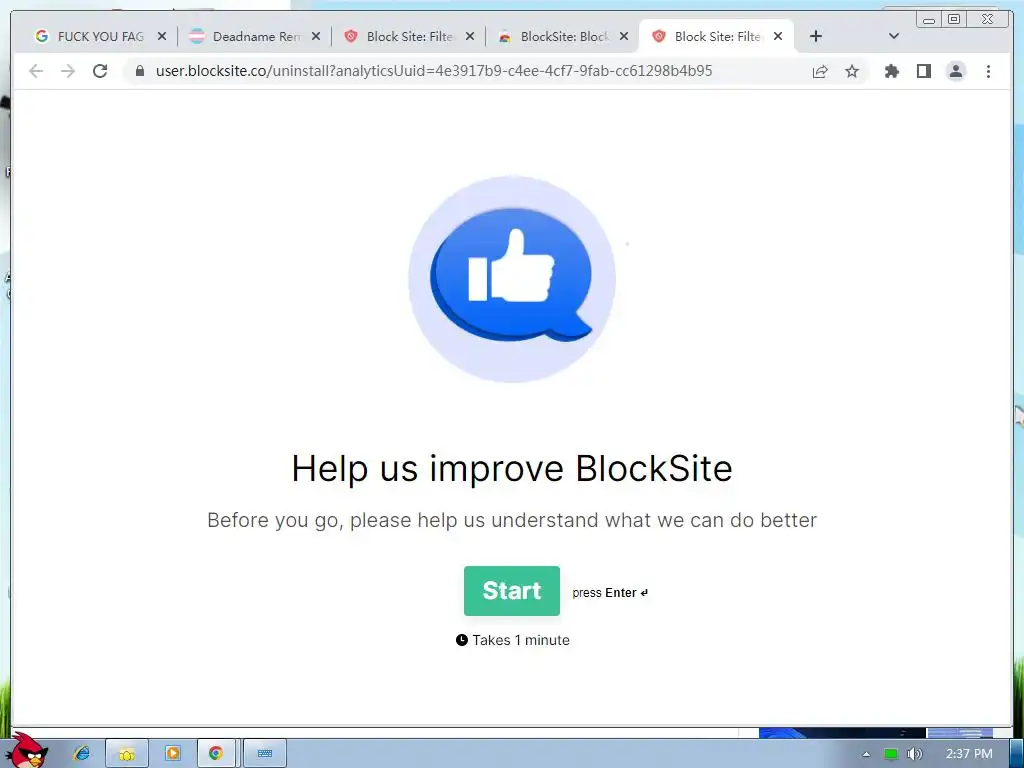Minimize the Chrome window
This screenshot has width=1024, height=768.
coord(929,20)
